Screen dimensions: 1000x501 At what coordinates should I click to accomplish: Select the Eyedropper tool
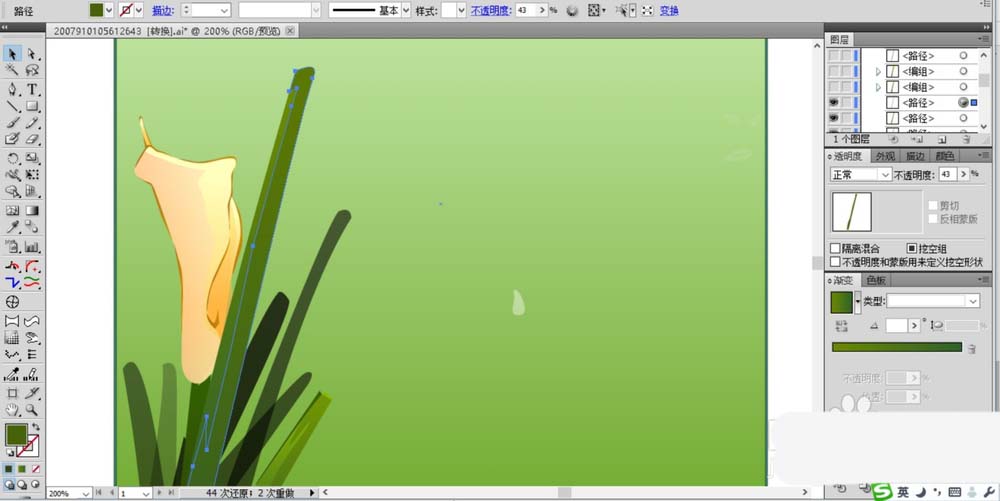click(12, 227)
